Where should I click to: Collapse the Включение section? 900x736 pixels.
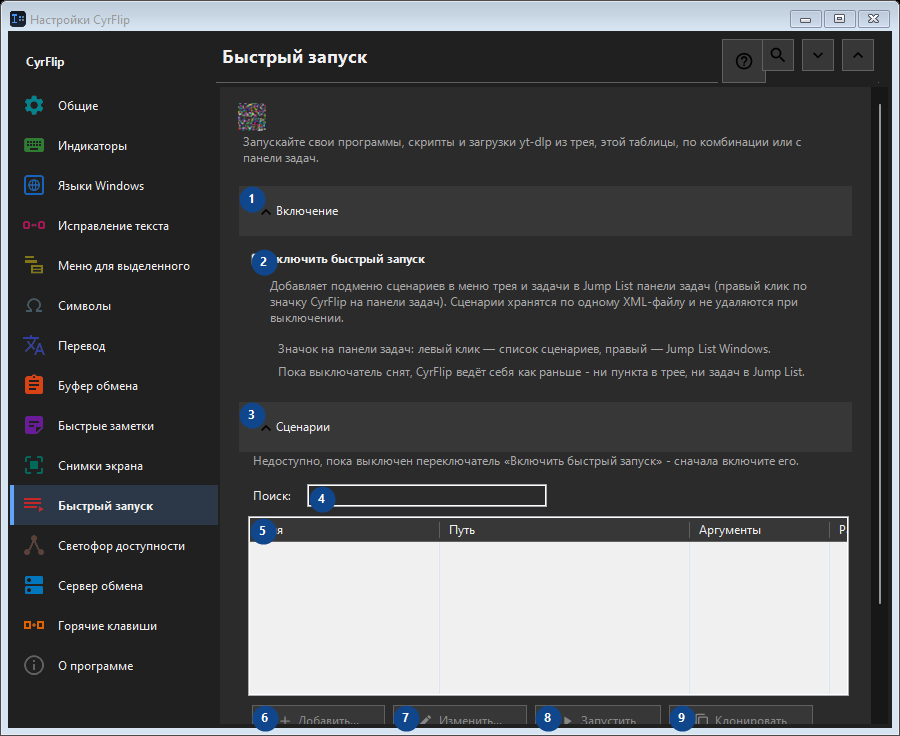[545, 211]
